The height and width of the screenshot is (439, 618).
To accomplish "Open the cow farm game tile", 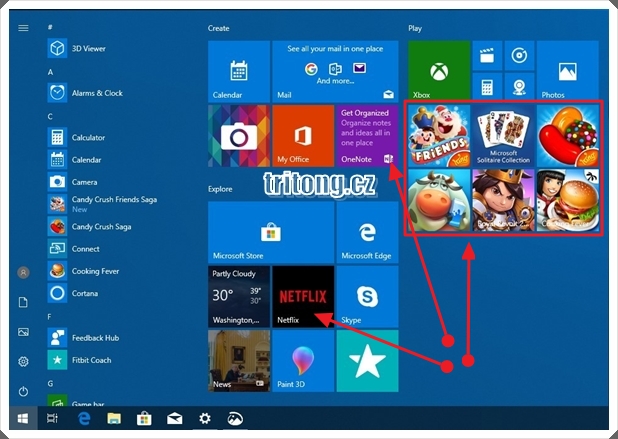I will [439, 200].
